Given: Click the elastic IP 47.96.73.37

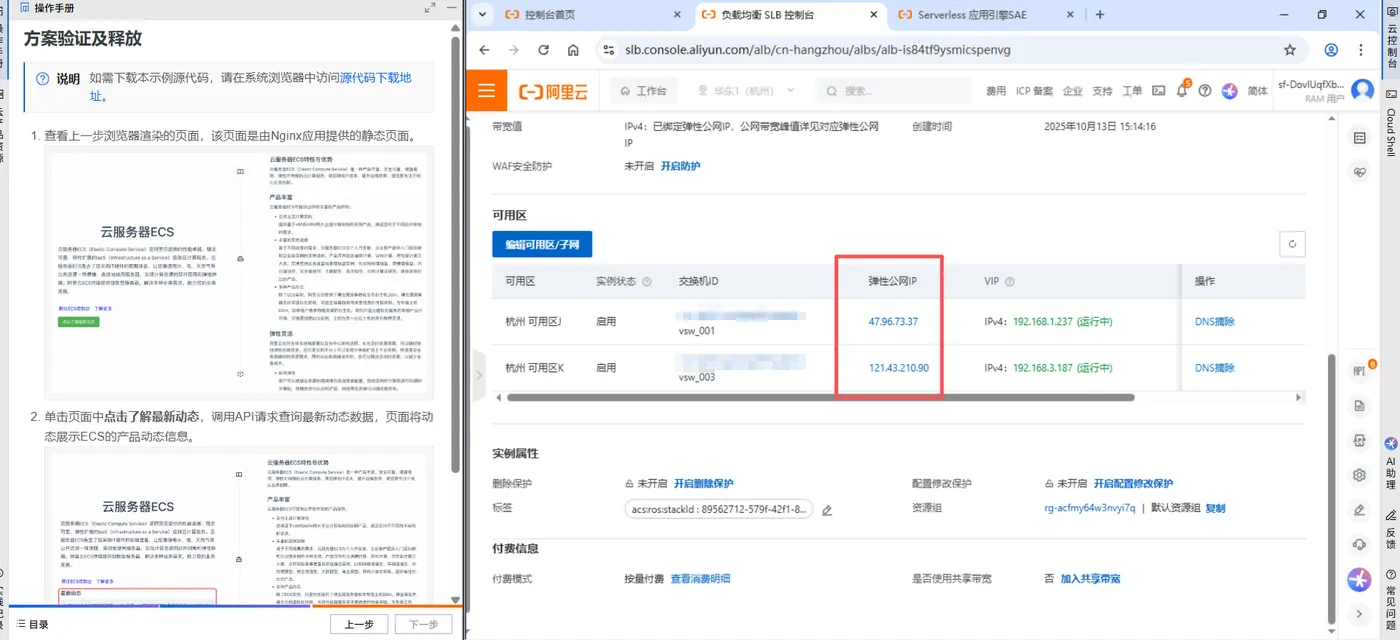Looking at the screenshot, I should (x=894, y=321).
